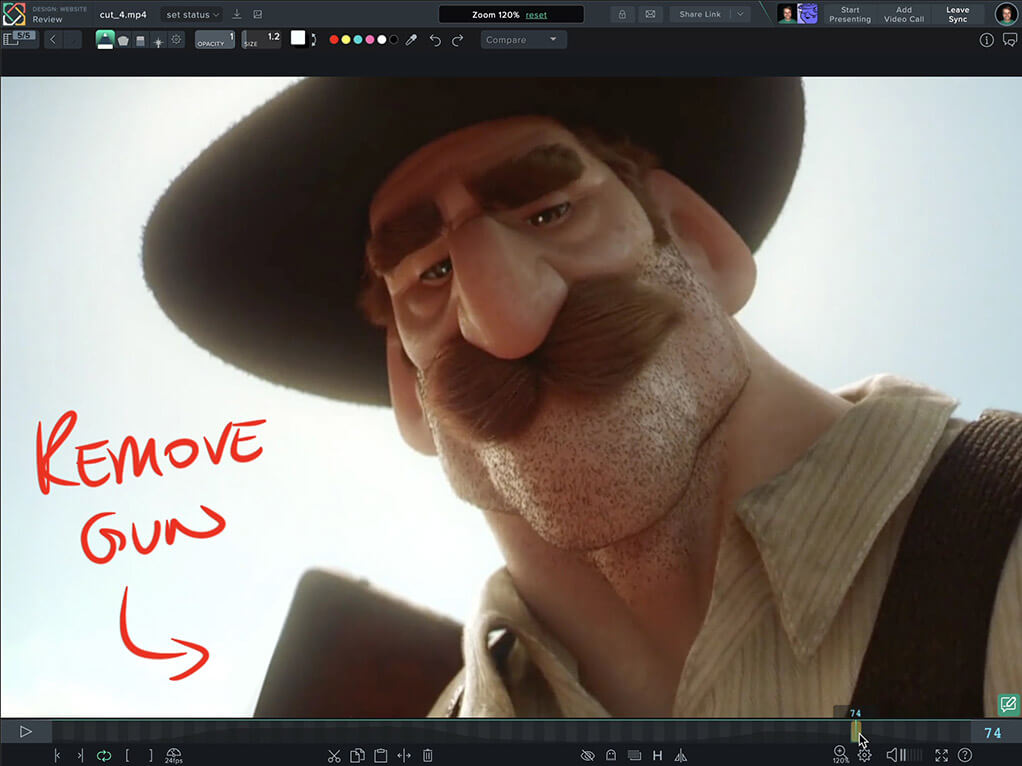Set the in point bracket
Image resolution: width=1022 pixels, height=766 pixels.
pyautogui.click(x=127, y=756)
